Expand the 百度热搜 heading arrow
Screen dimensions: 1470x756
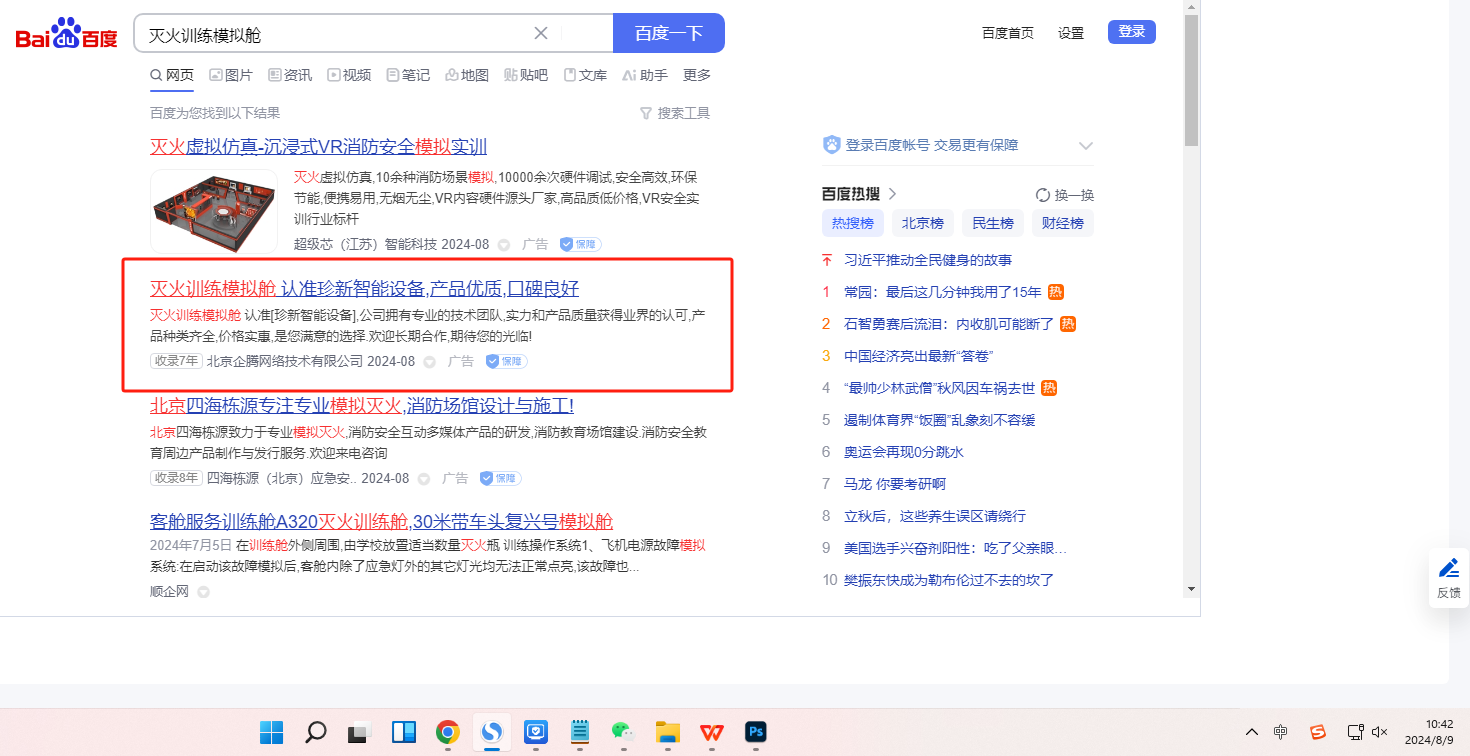click(892, 194)
